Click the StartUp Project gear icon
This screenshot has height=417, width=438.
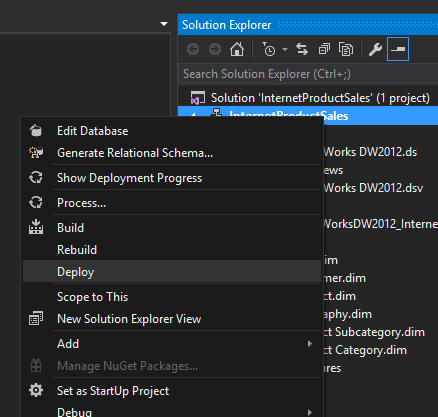tap(36, 390)
